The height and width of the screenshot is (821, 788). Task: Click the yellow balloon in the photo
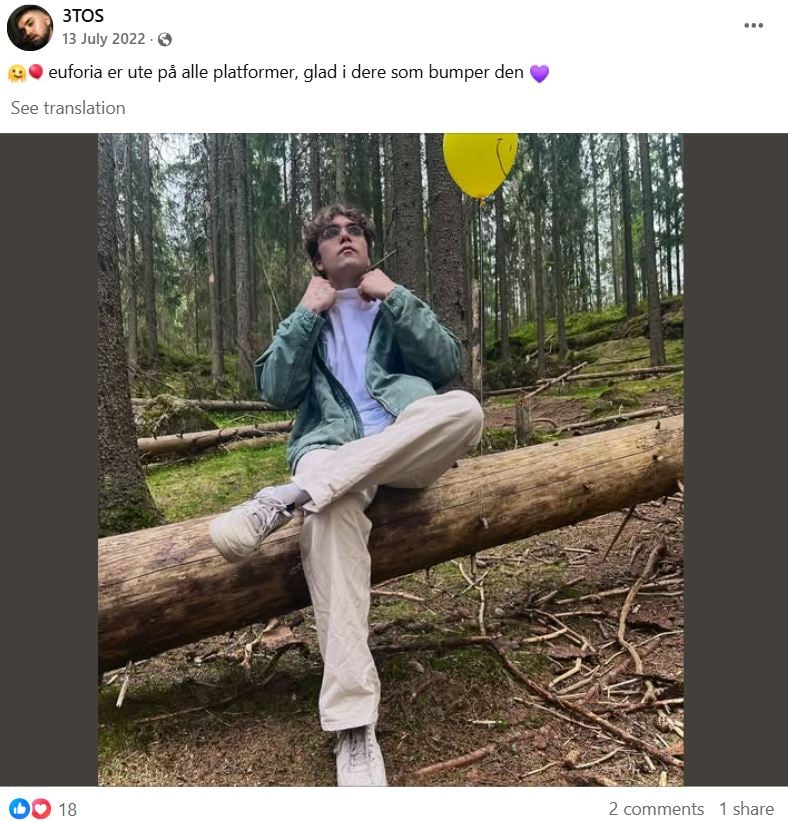pos(480,162)
